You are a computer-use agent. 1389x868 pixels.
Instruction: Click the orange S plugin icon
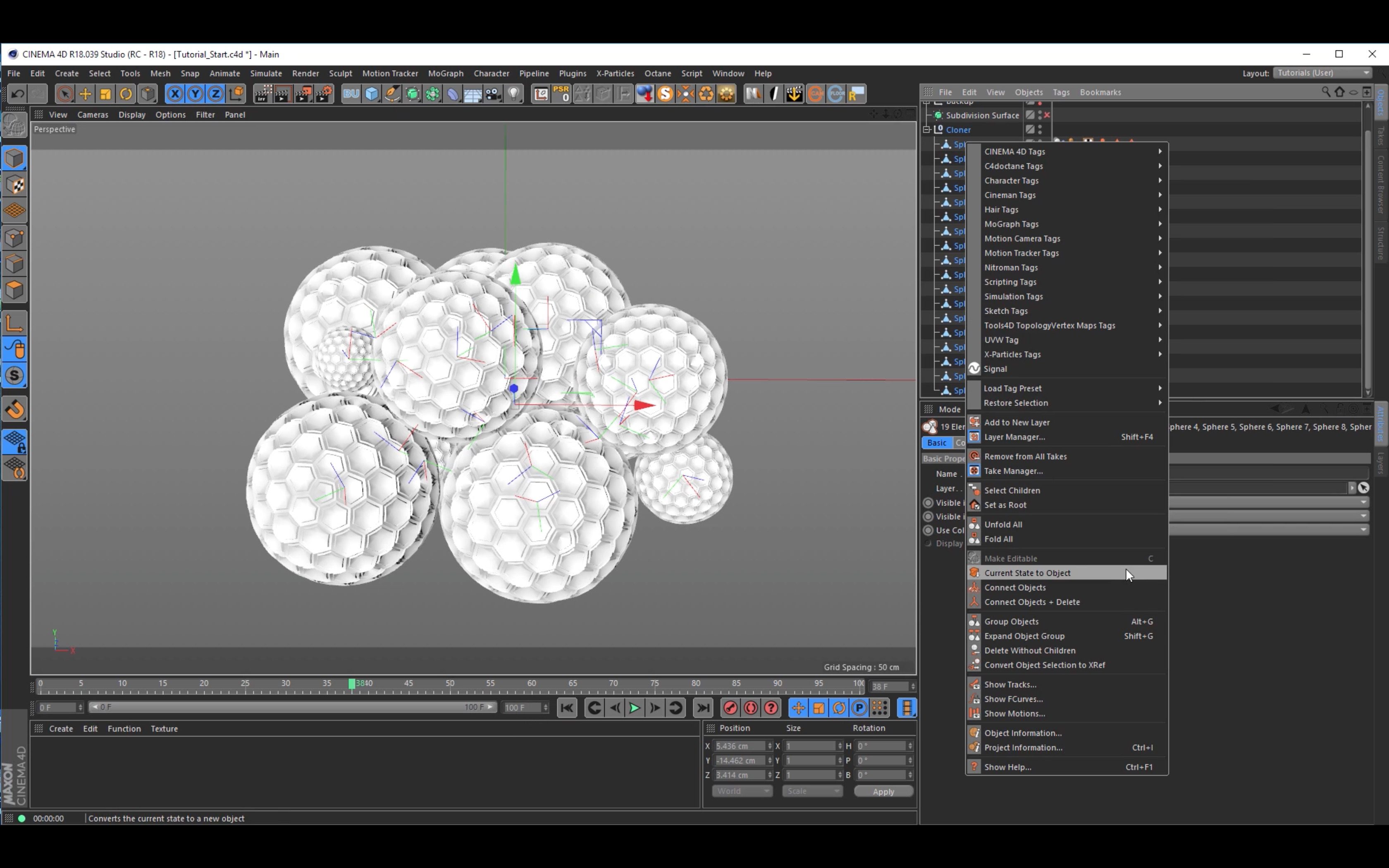tap(665, 93)
